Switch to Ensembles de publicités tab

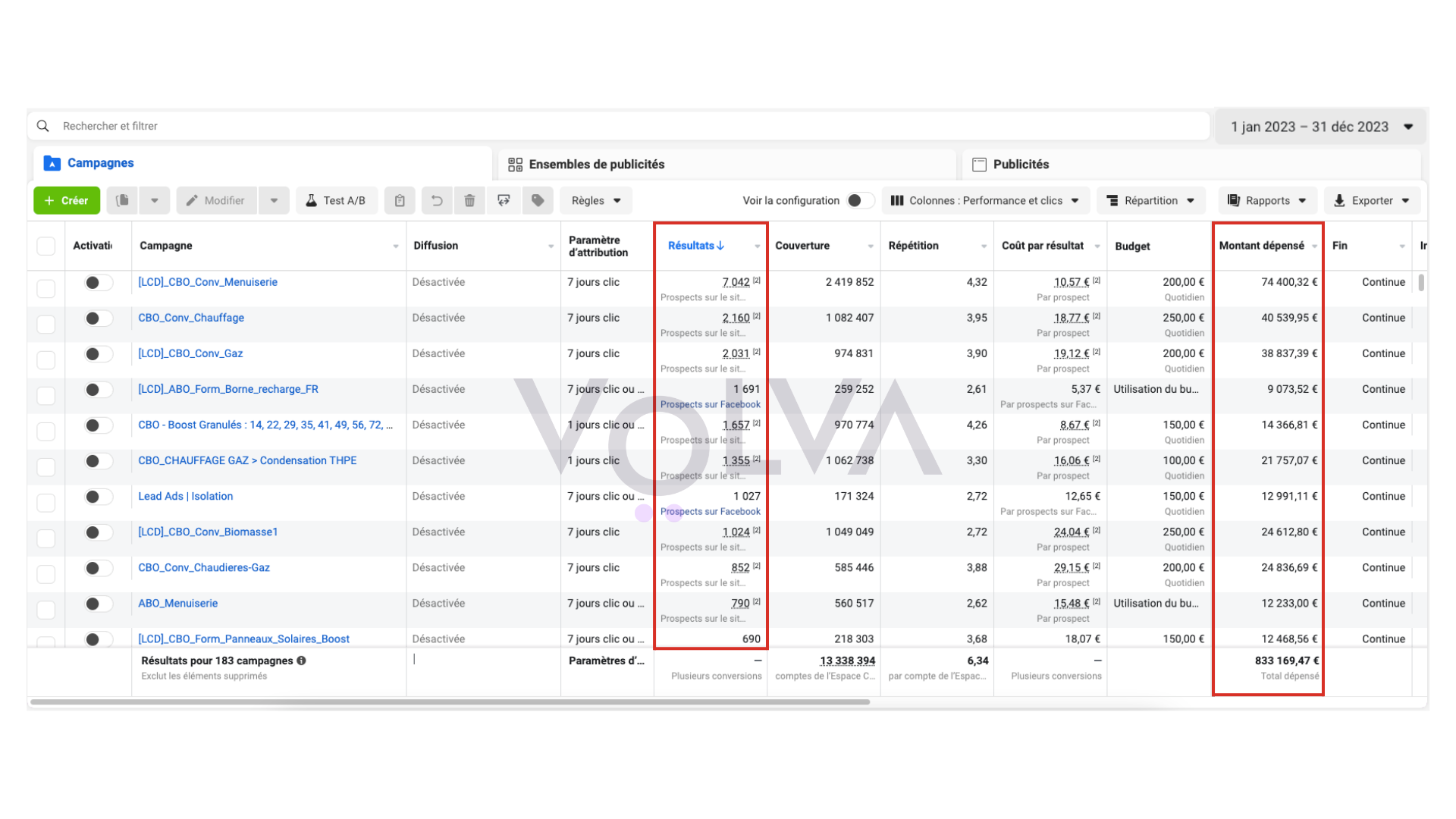pos(596,164)
